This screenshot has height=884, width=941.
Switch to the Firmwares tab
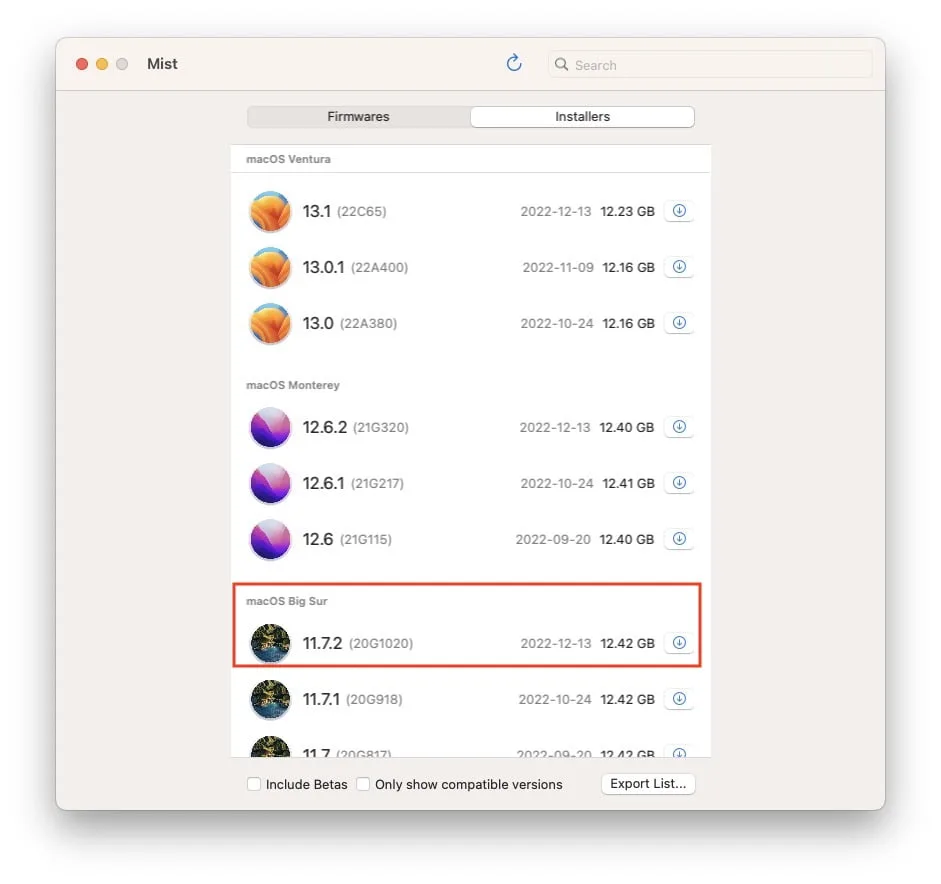point(358,116)
